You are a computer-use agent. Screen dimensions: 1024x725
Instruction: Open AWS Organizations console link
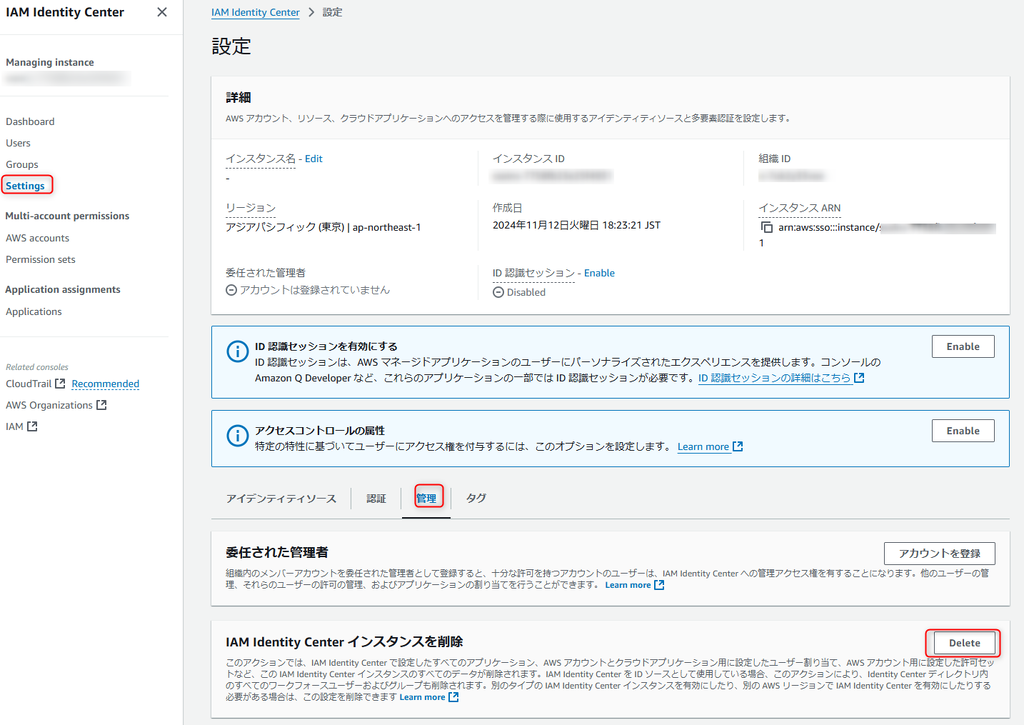pos(49,405)
